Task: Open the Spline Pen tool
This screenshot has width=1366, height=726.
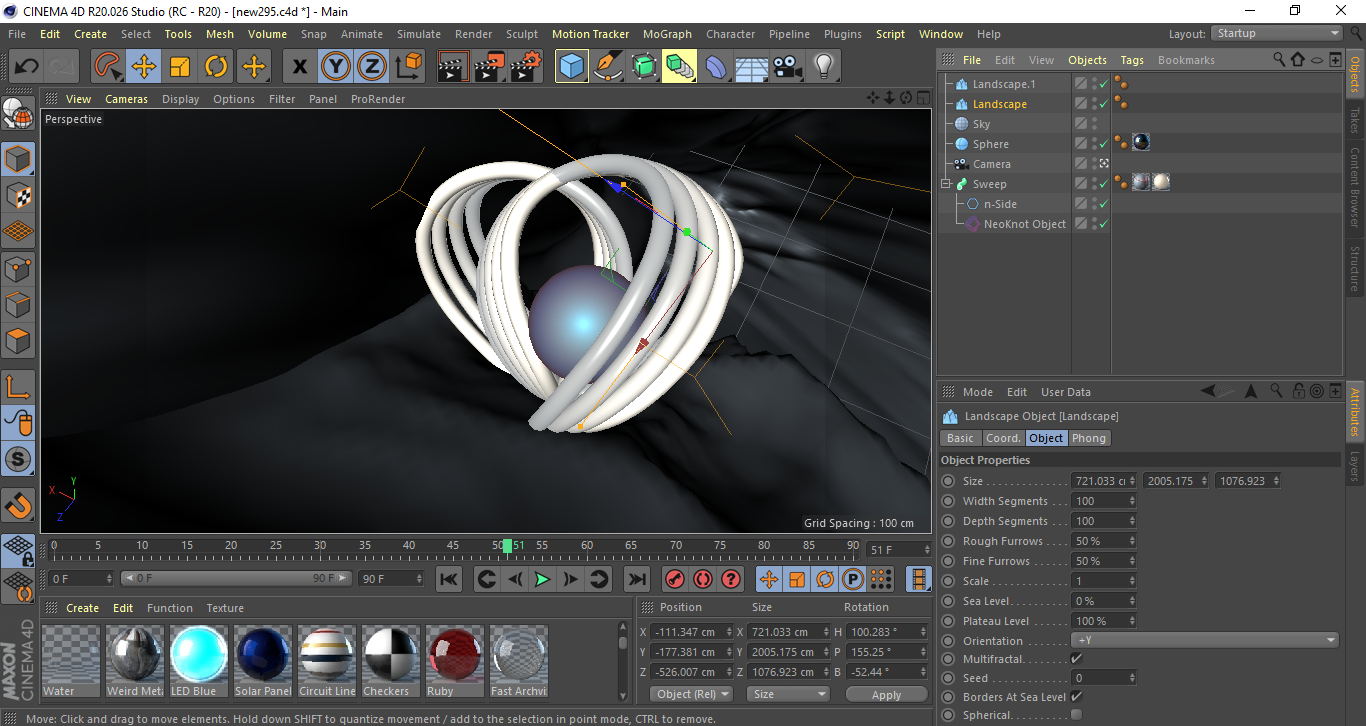Action: 608,67
